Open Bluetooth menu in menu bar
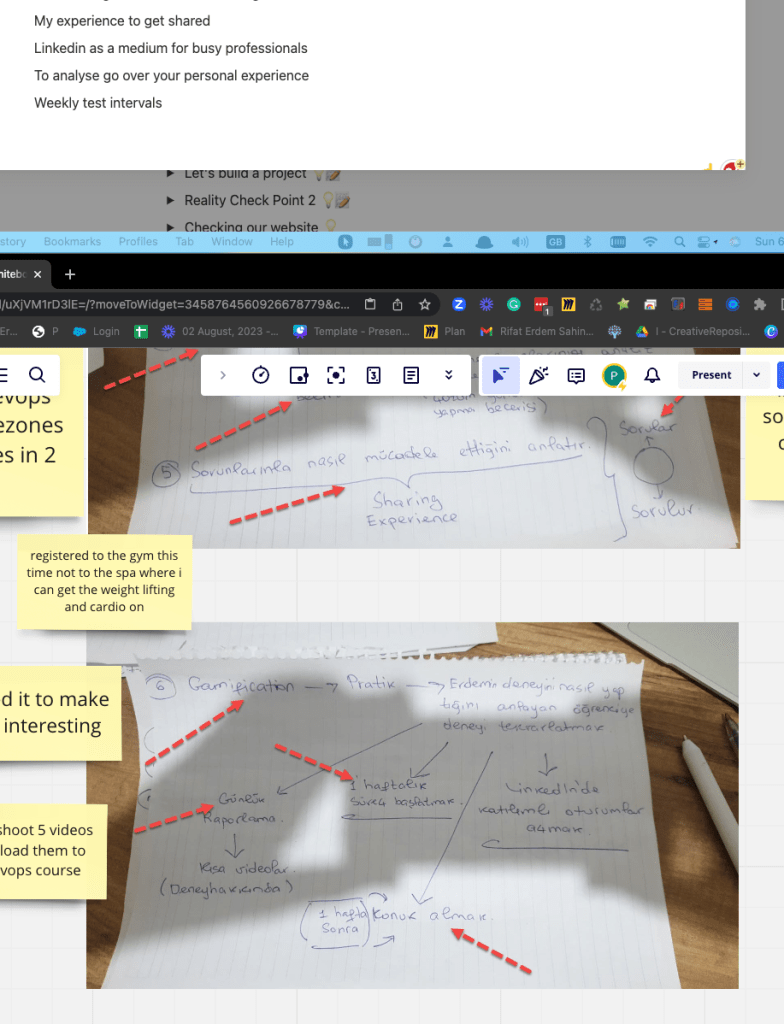 587,242
